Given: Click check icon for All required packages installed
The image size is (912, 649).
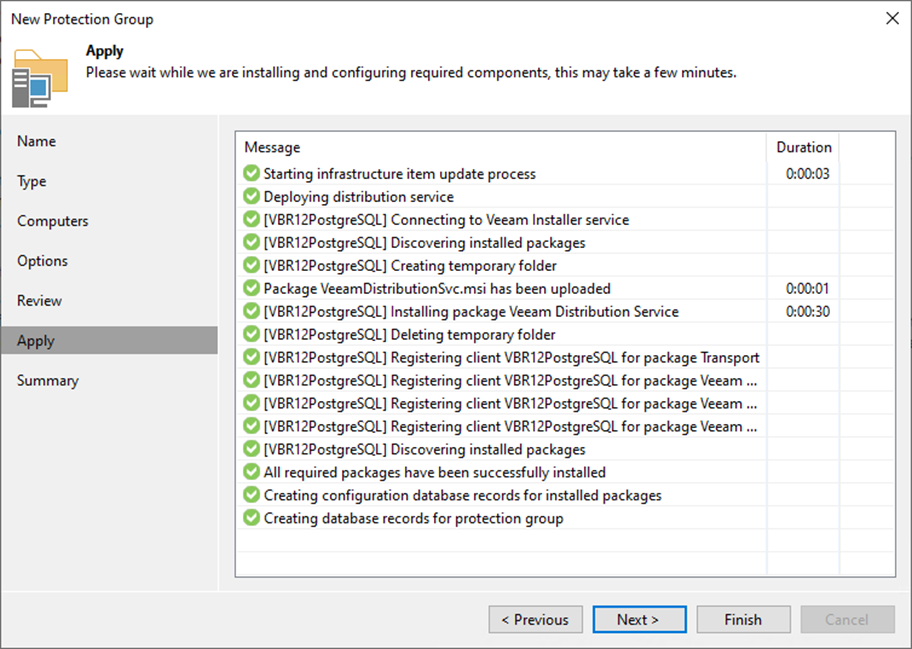Looking at the screenshot, I should 252,472.
